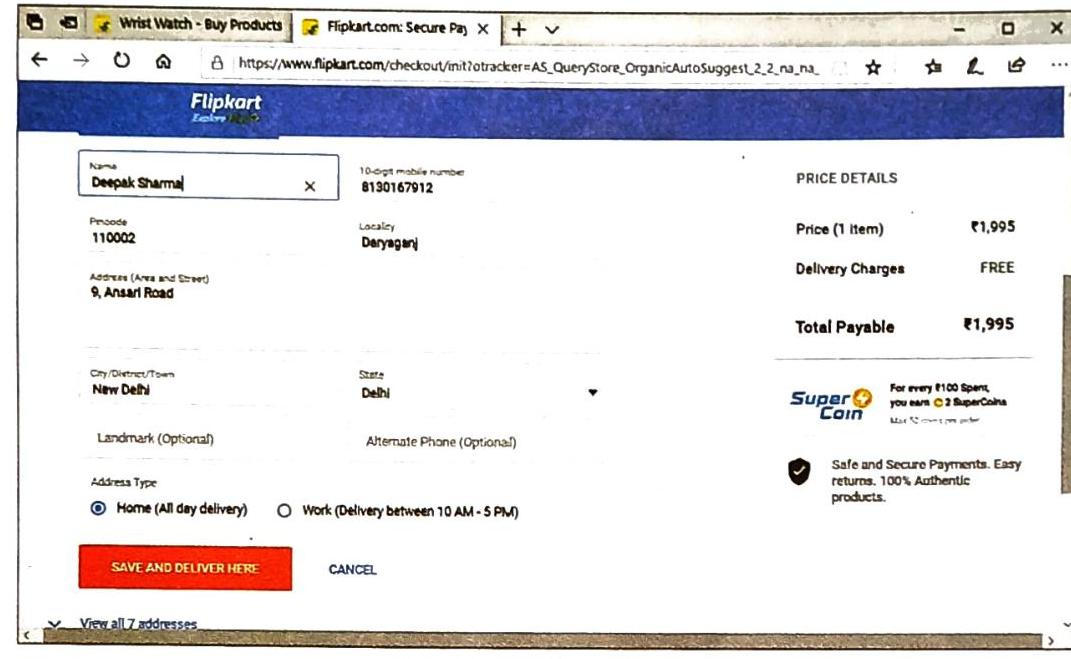The height and width of the screenshot is (659, 1071).
Task: Minimize the browser window
Action: pyautogui.click(x=959, y=29)
